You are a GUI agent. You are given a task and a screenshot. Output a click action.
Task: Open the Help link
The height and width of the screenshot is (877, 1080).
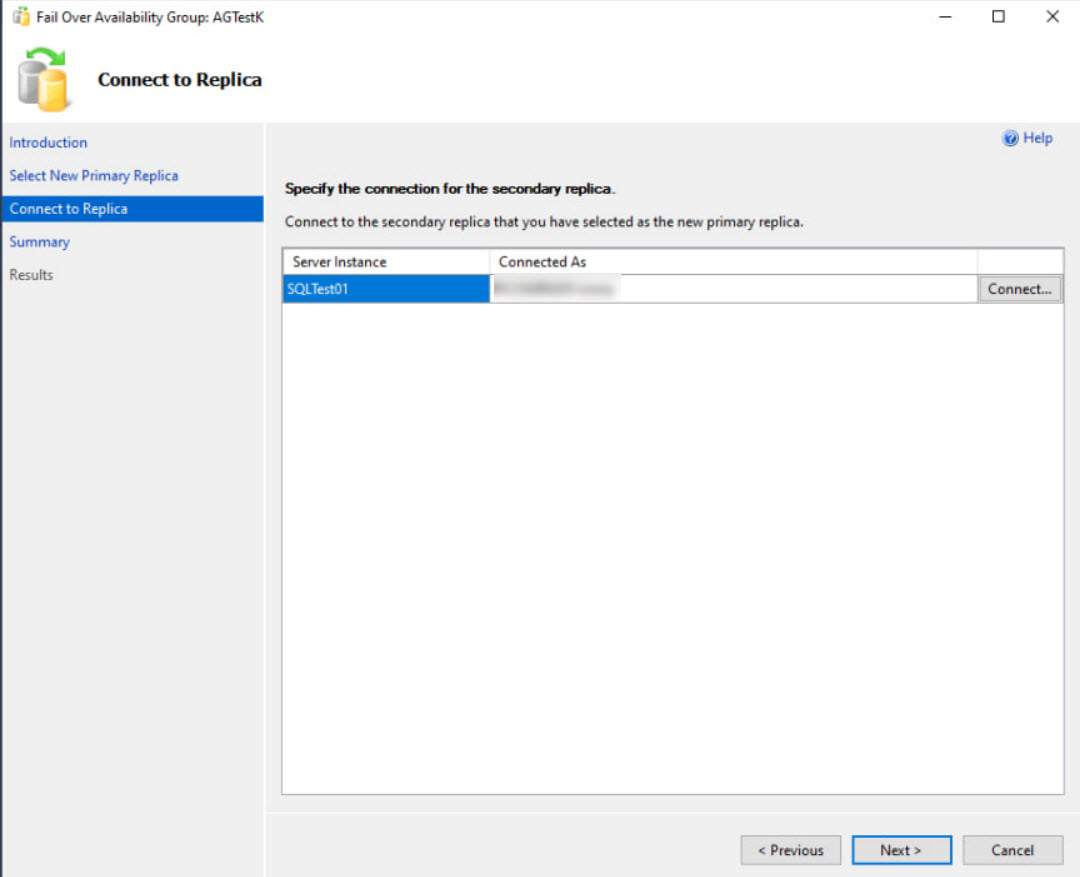click(1037, 139)
